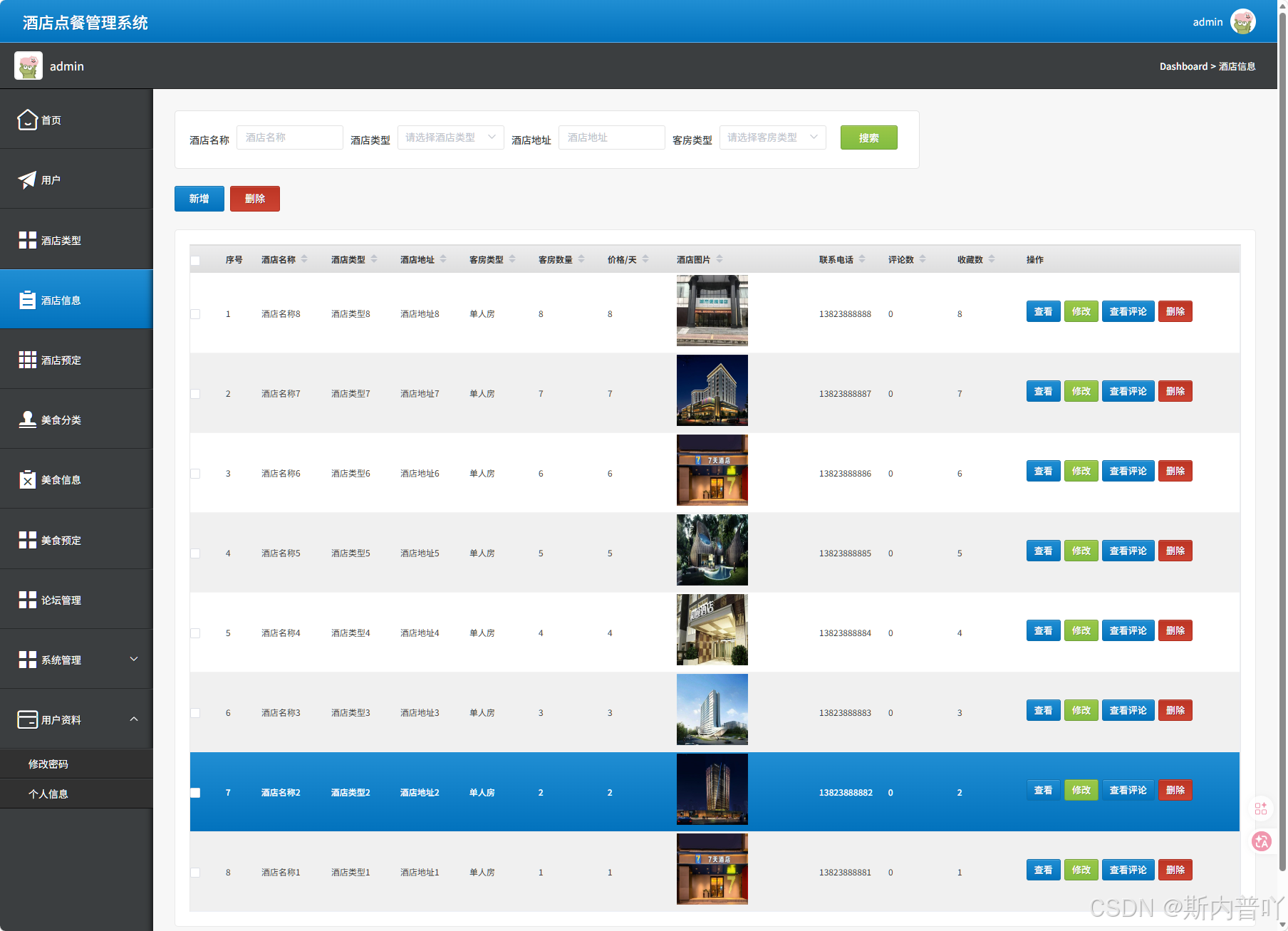This screenshot has height=931, width=1288.
Task: Click the grid icon beside 美食预定
Action: 27,540
